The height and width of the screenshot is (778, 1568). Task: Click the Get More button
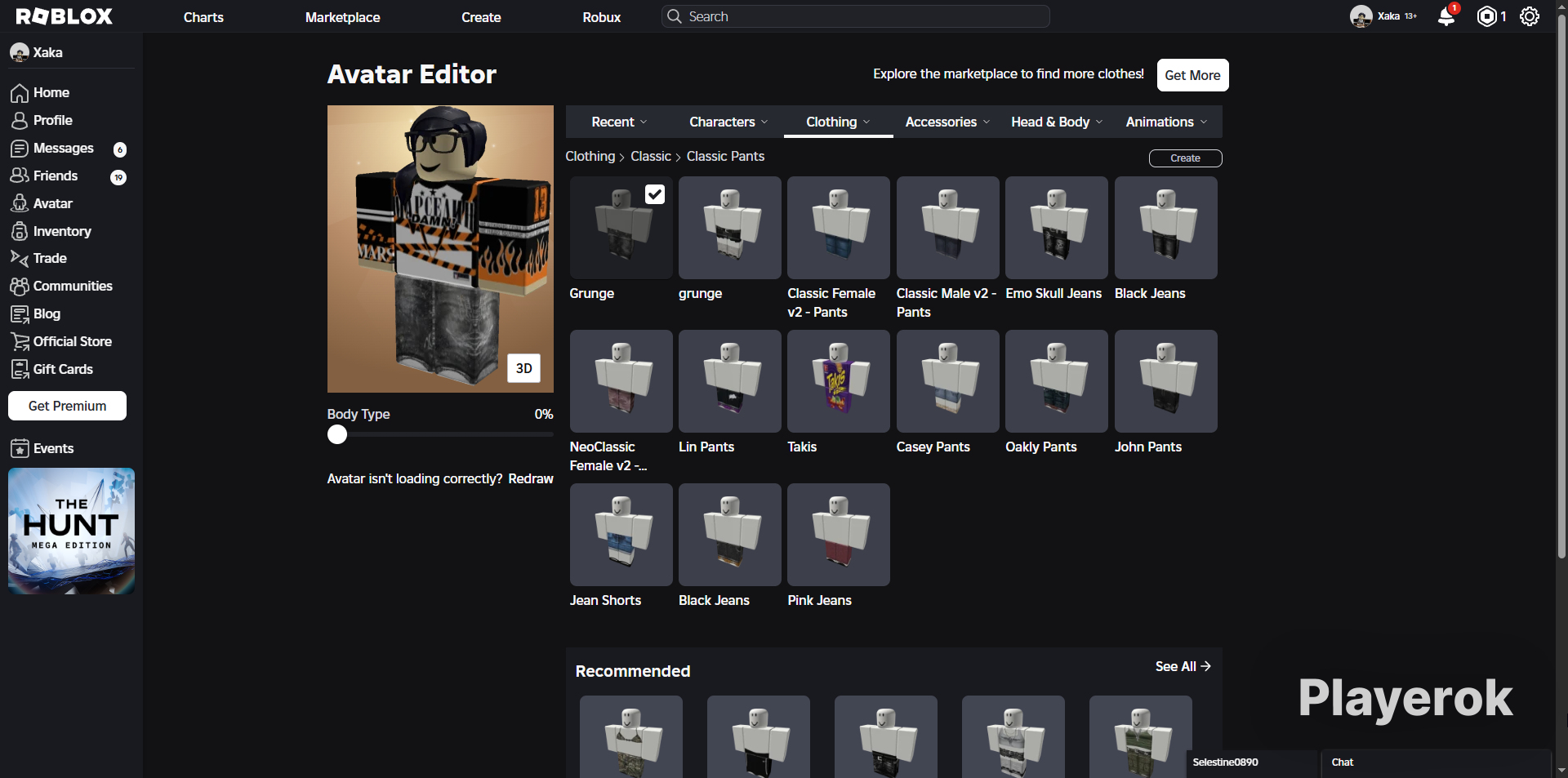point(1193,75)
